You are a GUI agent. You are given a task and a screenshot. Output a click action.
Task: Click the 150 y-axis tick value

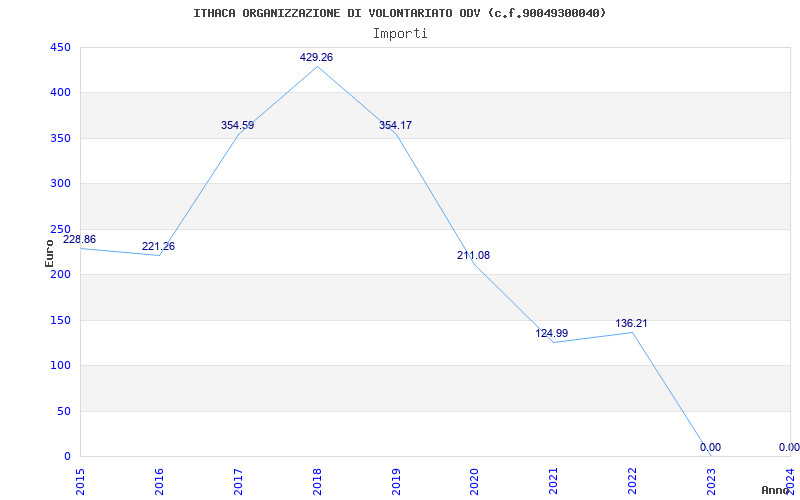click(x=60, y=320)
